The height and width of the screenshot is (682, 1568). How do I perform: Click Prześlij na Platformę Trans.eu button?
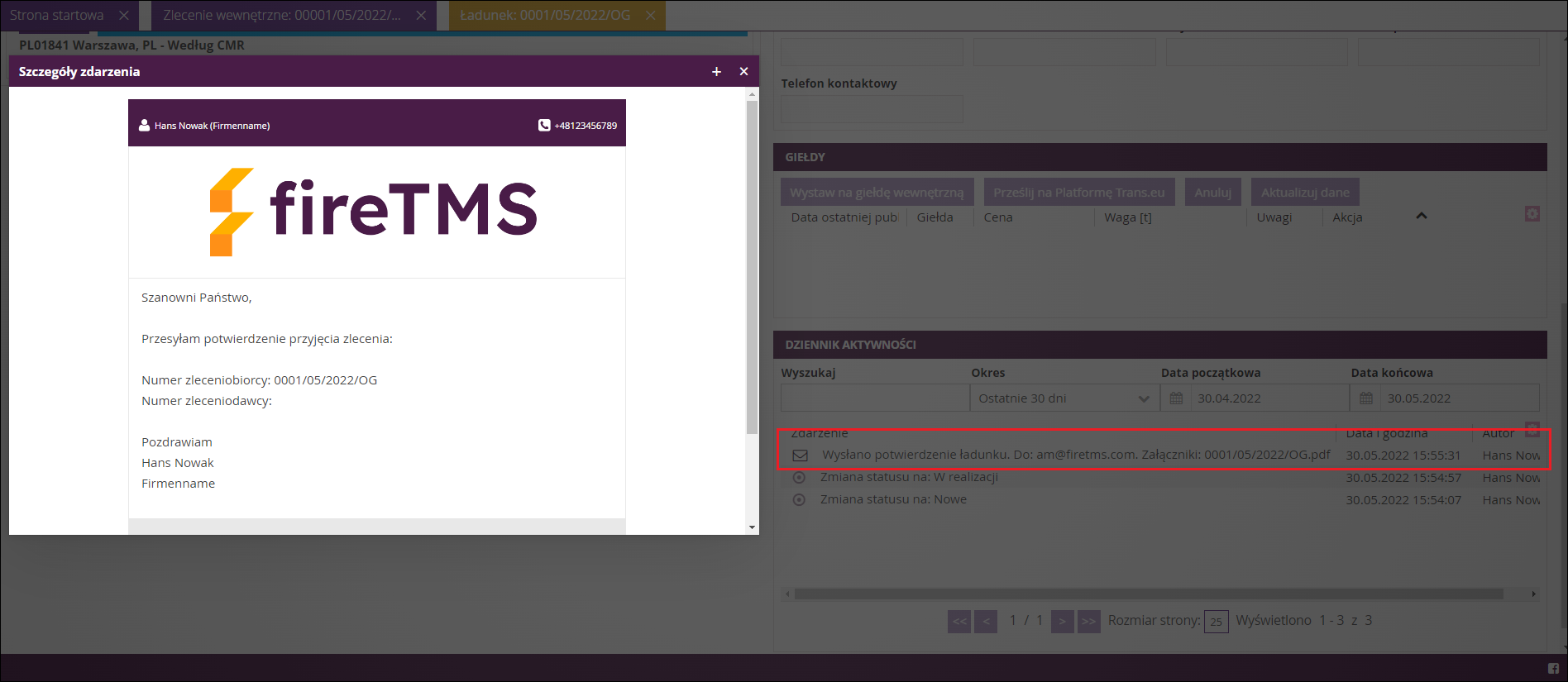[1079, 192]
